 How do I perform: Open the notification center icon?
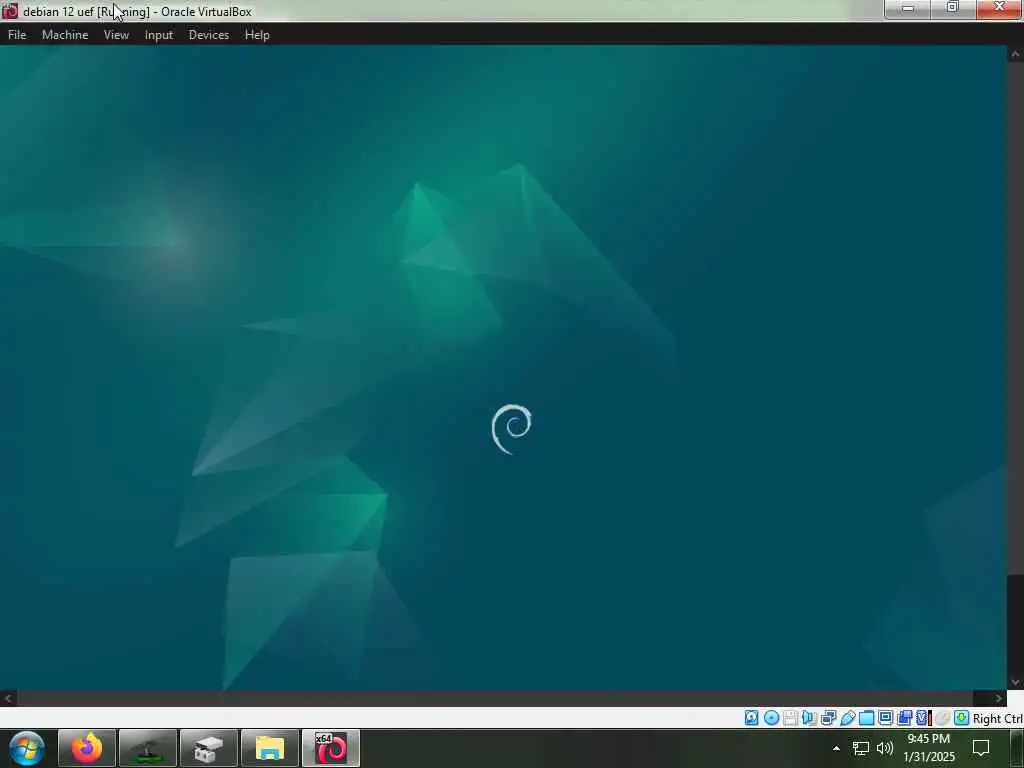[x=981, y=748]
